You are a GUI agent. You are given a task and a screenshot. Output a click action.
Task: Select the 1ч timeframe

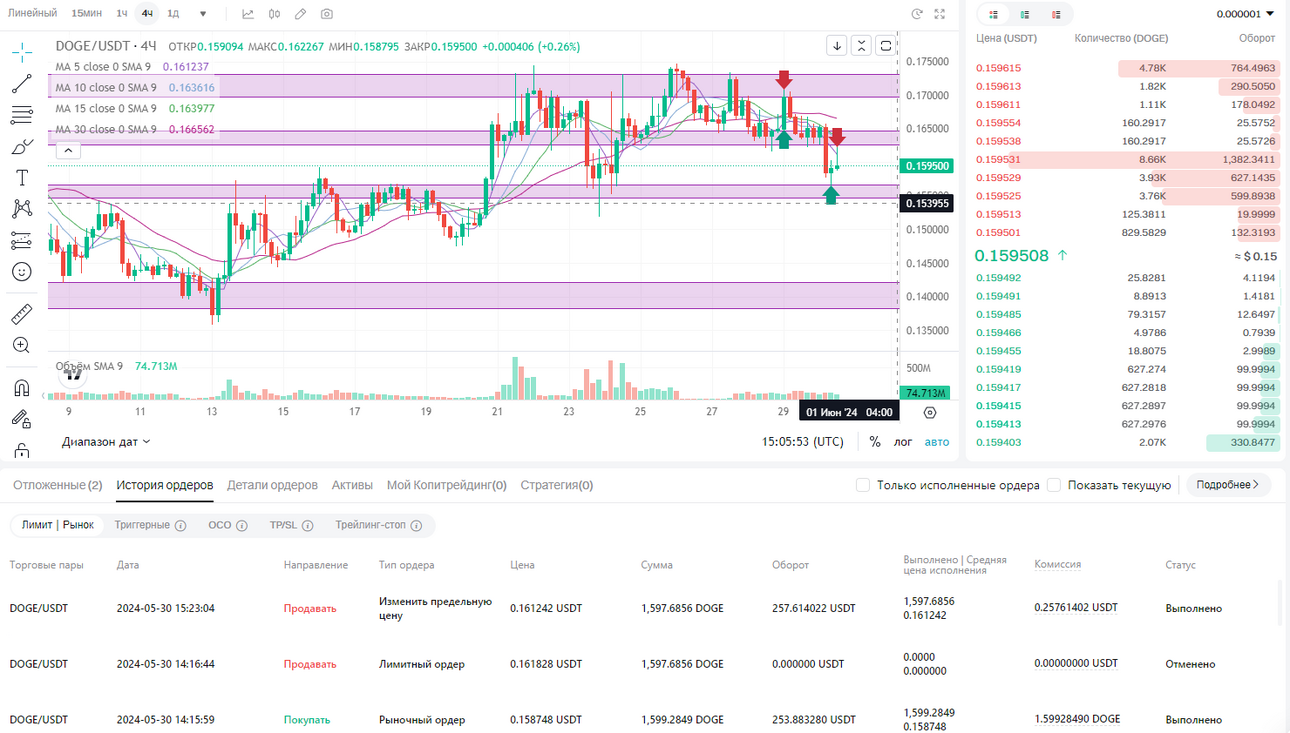point(122,13)
